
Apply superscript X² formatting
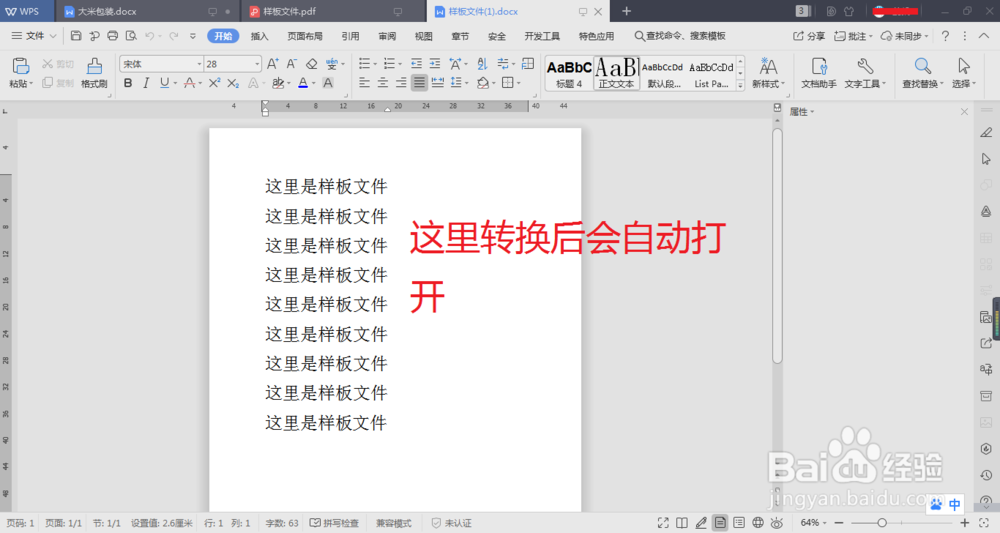214,83
